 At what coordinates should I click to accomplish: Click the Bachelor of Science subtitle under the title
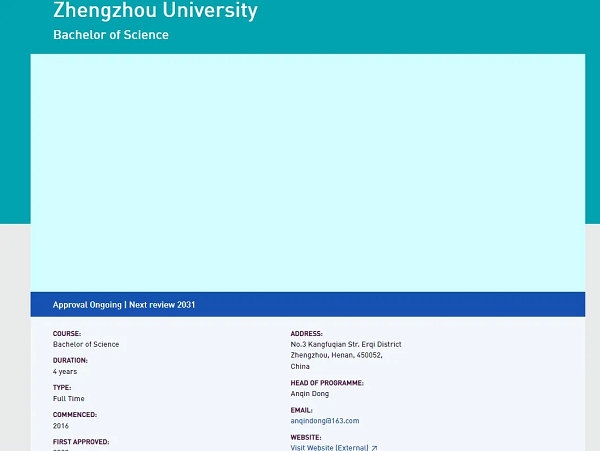coord(111,35)
